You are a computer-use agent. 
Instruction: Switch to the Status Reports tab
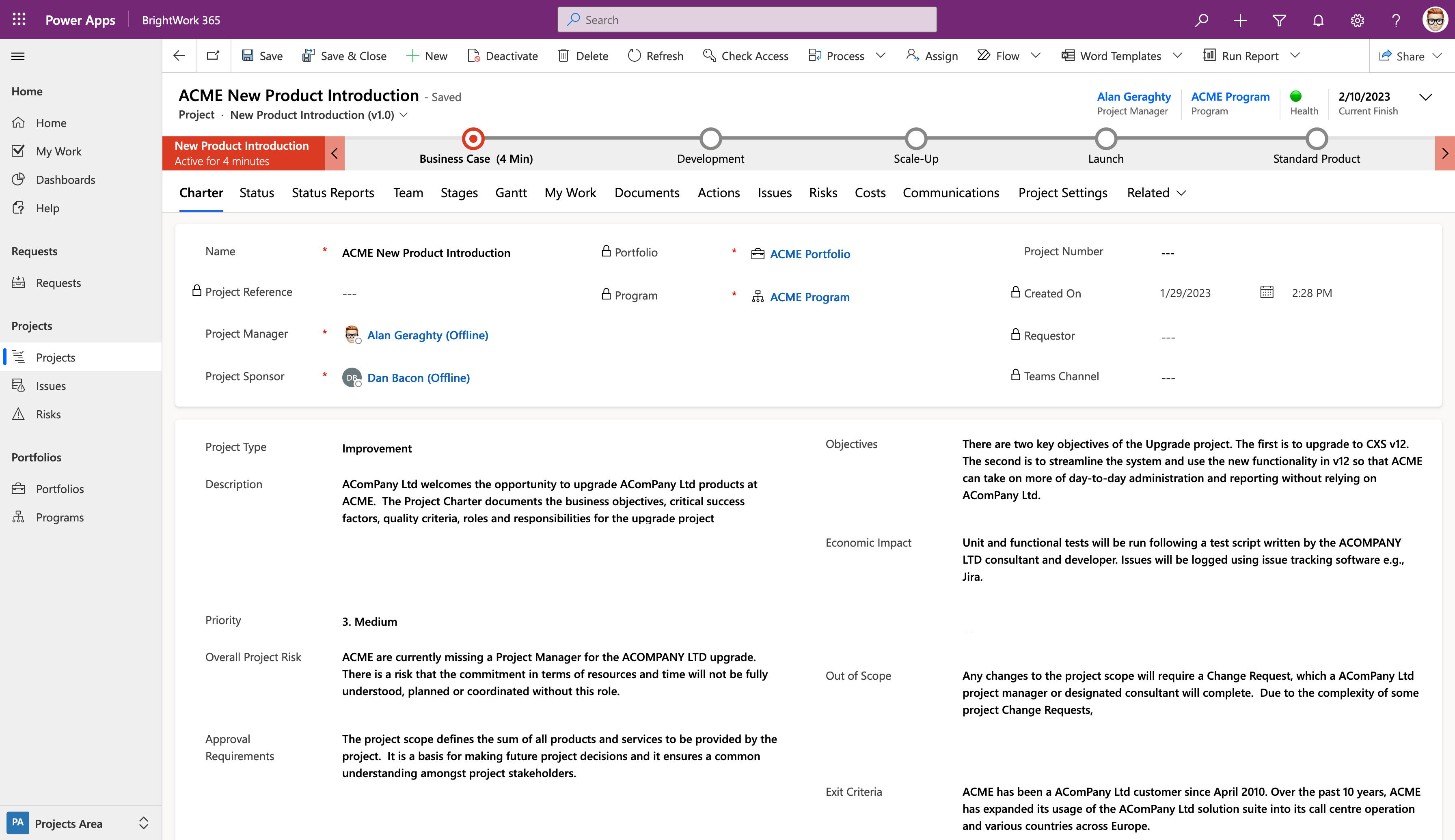coord(332,193)
